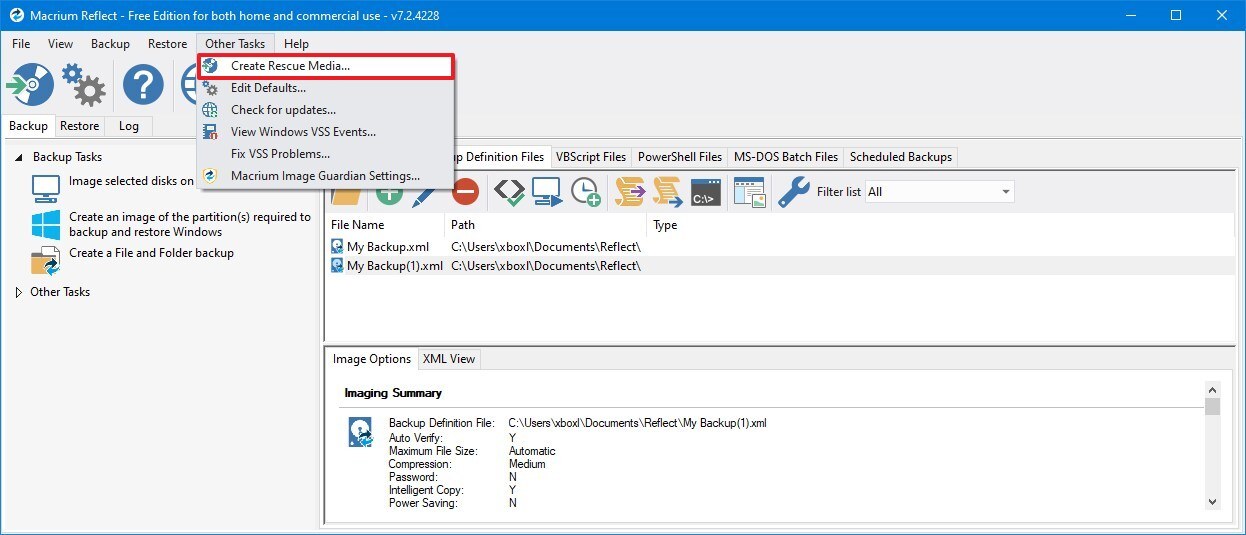Choose Check for updates menu entry

pos(326,110)
